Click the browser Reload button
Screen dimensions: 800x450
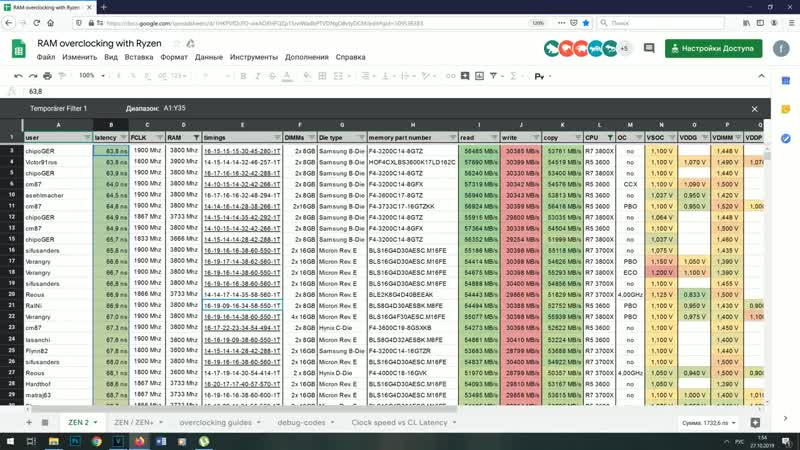(x=36, y=23)
